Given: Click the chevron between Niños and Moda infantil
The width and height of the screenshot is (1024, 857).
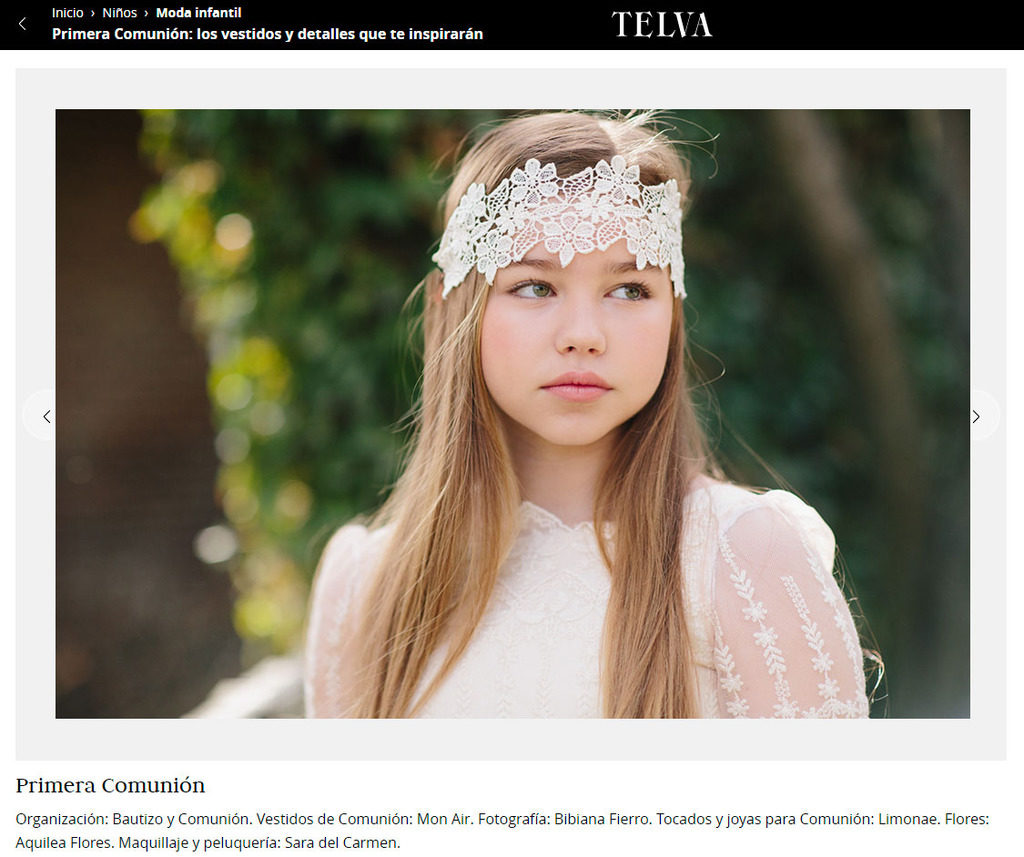Looking at the screenshot, I should pos(146,13).
